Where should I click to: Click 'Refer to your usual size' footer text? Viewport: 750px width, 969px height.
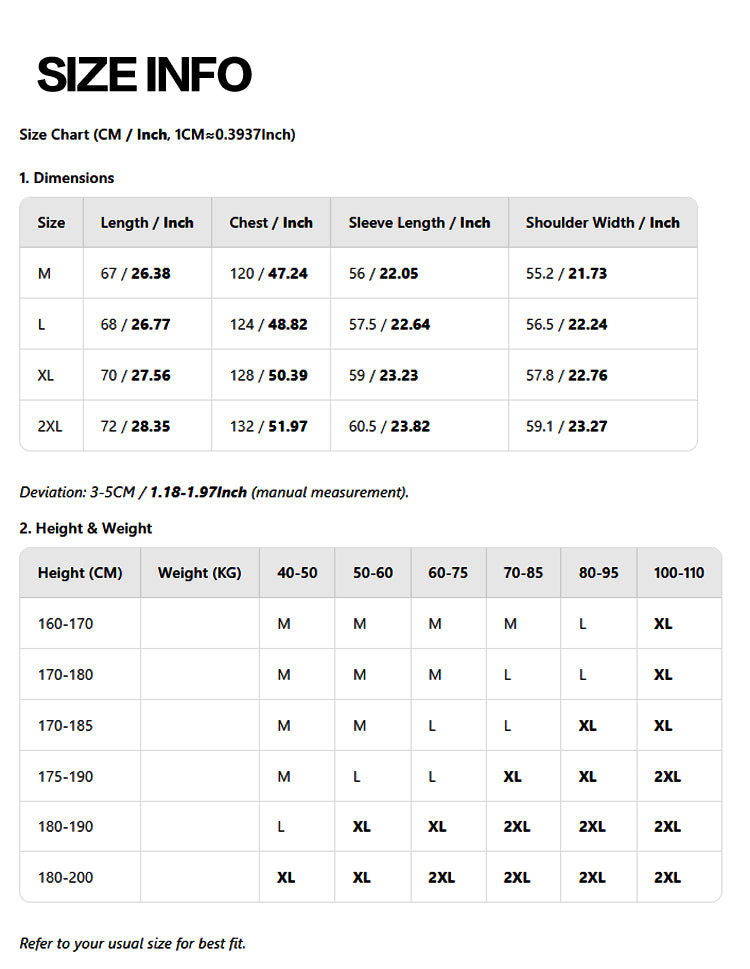[132, 943]
